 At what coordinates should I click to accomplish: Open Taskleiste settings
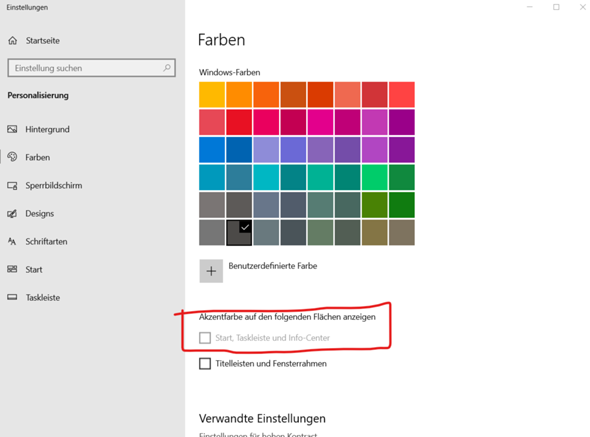pos(43,297)
